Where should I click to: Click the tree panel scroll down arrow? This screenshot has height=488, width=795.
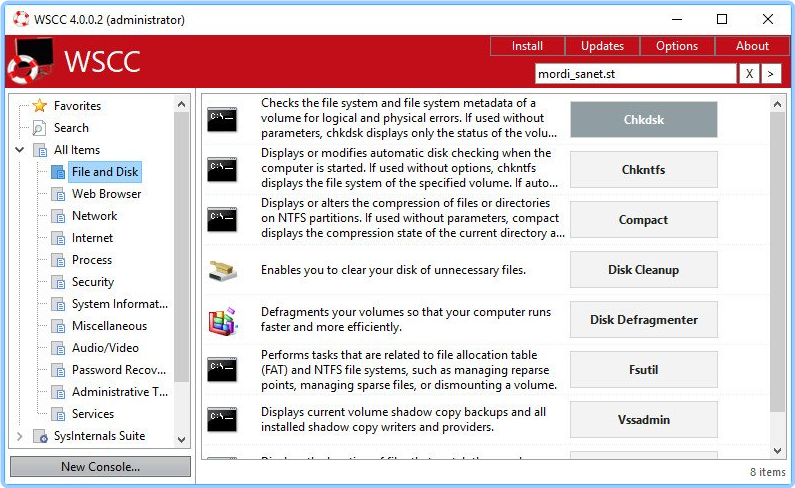click(x=182, y=440)
